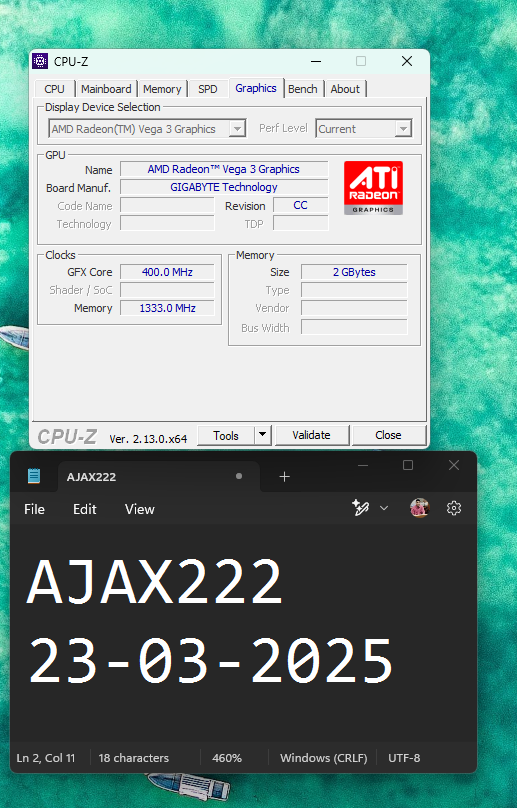Close the Notepad window
This screenshot has width=517, height=808.
(x=454, y=465)
